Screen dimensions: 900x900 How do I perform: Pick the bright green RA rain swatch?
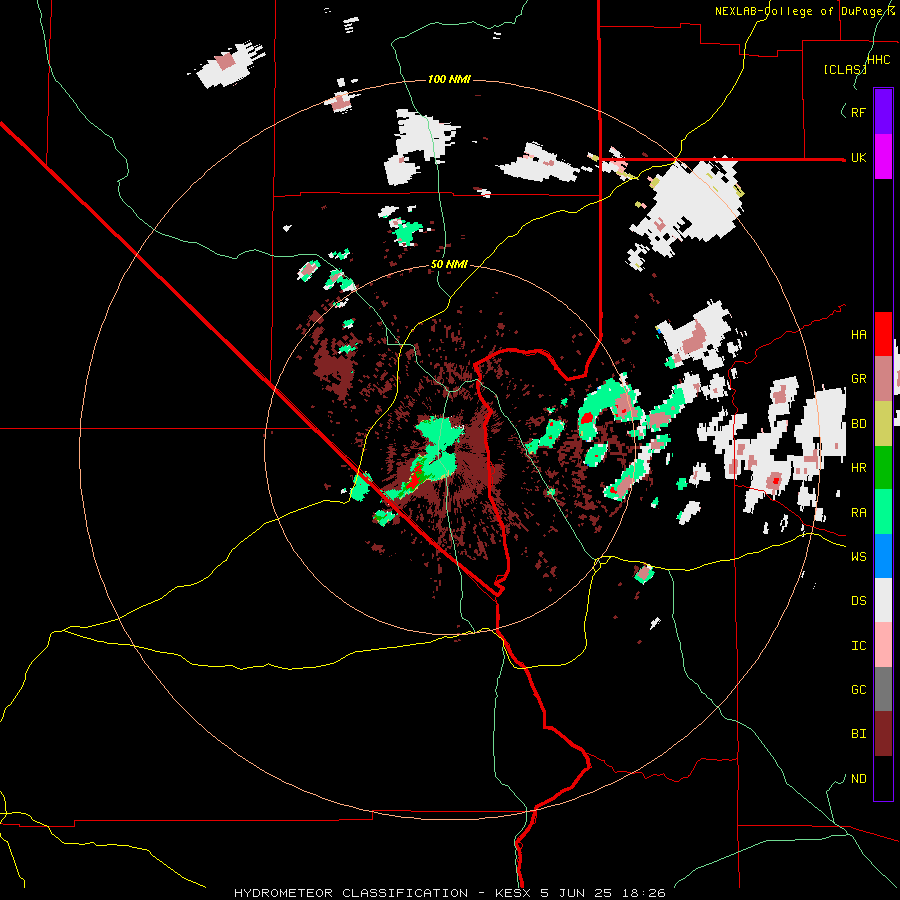tap(883, 512)
